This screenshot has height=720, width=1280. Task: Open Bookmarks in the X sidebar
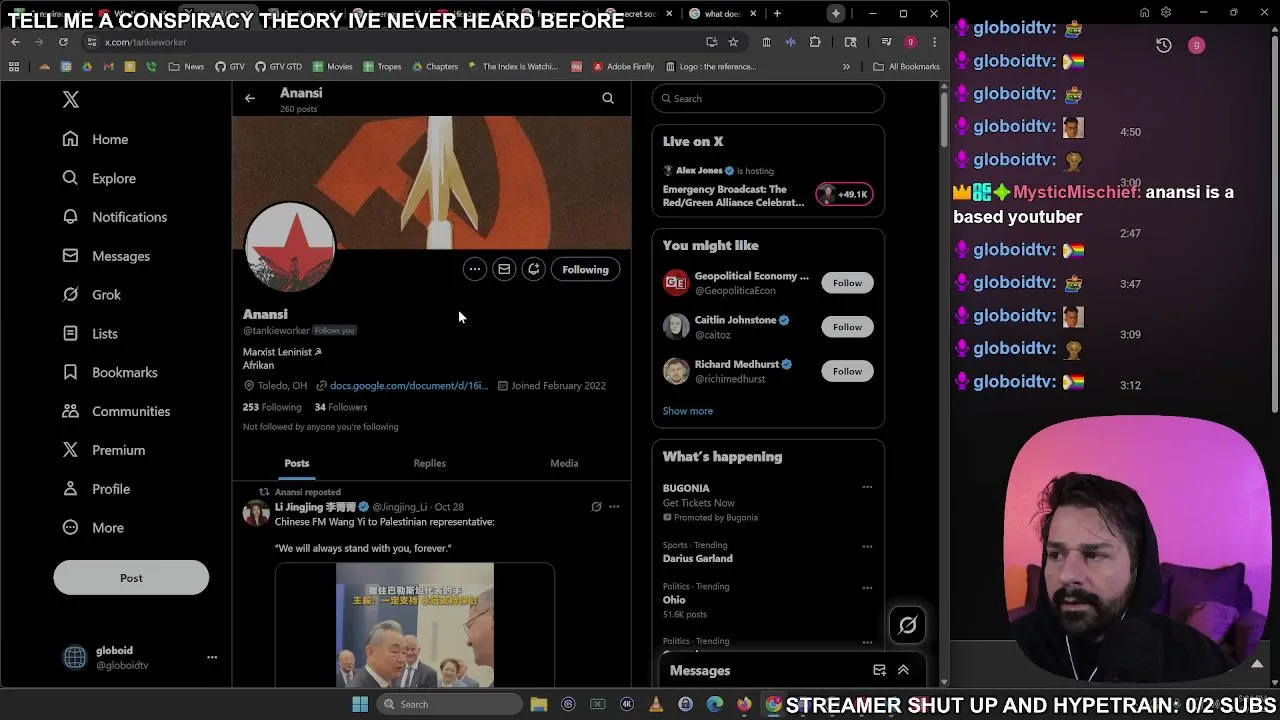pos(110,372)
